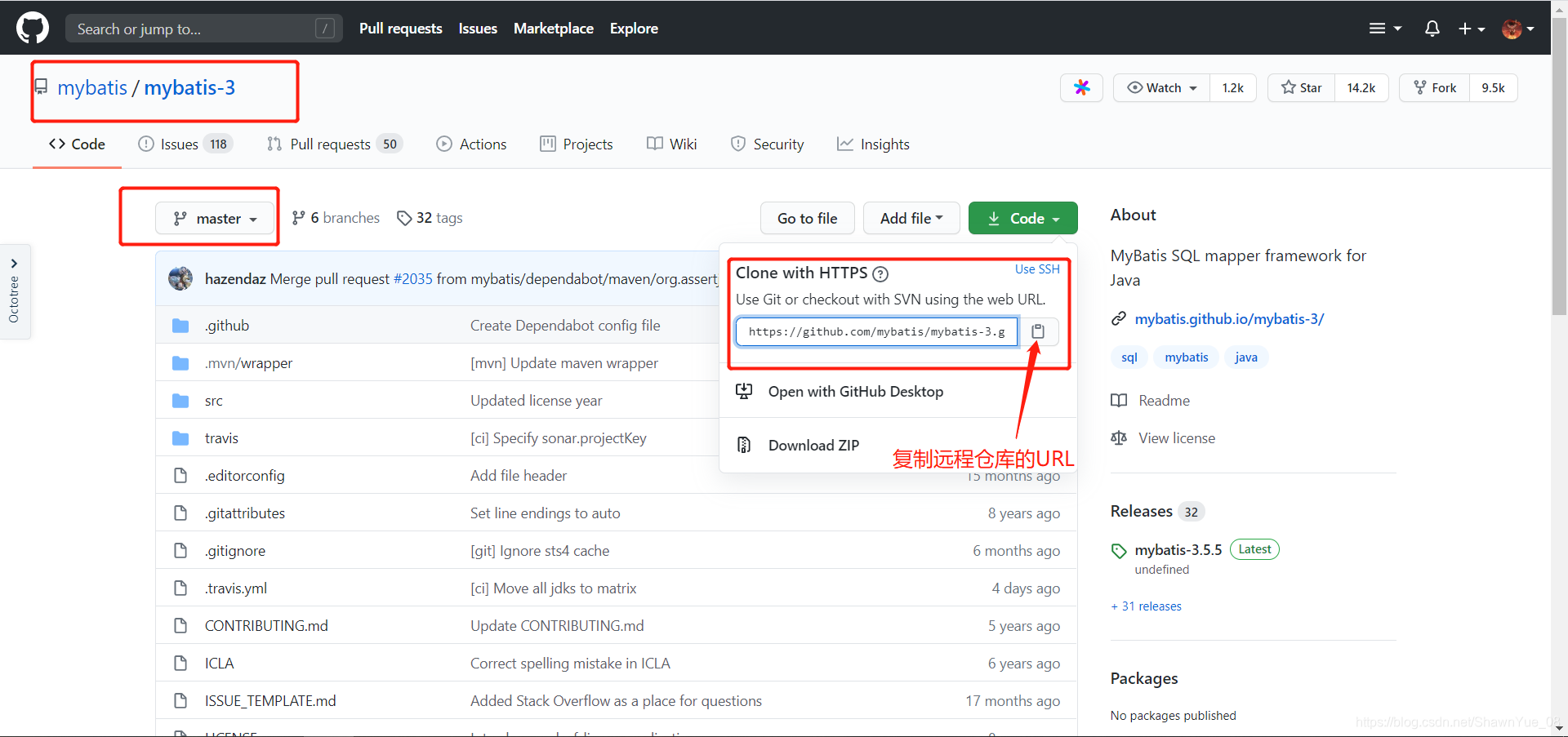The height and width of the screenshot is (737, 1568).
Task: Switch to Use SSH
Action: click(x=1037, y=269)
